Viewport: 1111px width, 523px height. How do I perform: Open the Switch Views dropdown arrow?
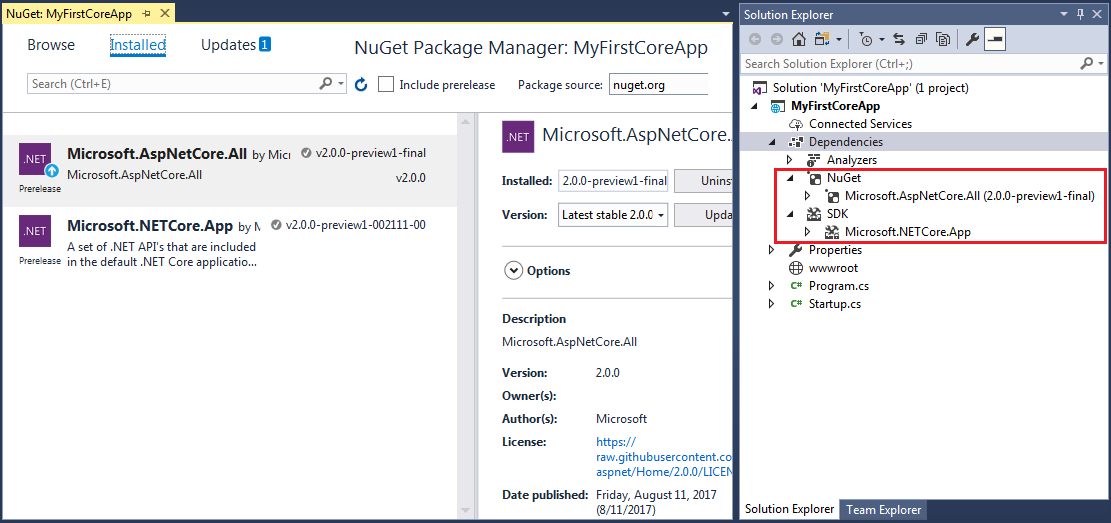pos(840,40)
